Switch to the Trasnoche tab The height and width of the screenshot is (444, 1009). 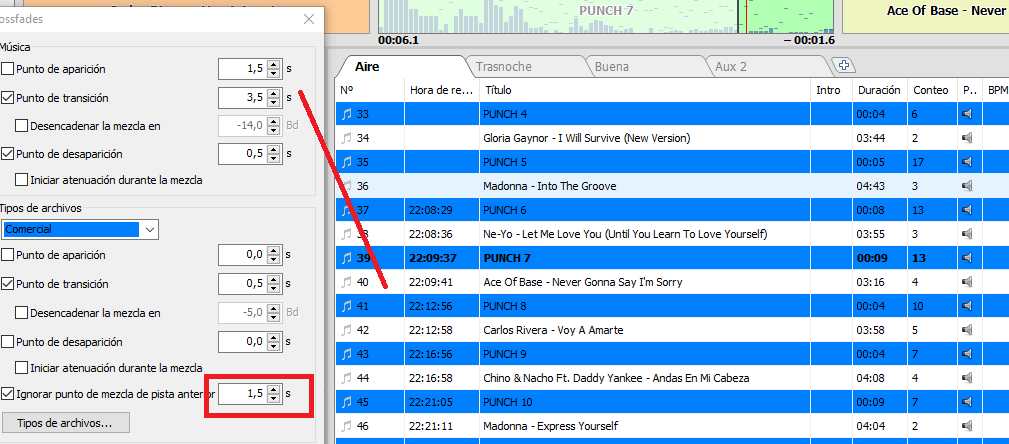coord(524,67)
